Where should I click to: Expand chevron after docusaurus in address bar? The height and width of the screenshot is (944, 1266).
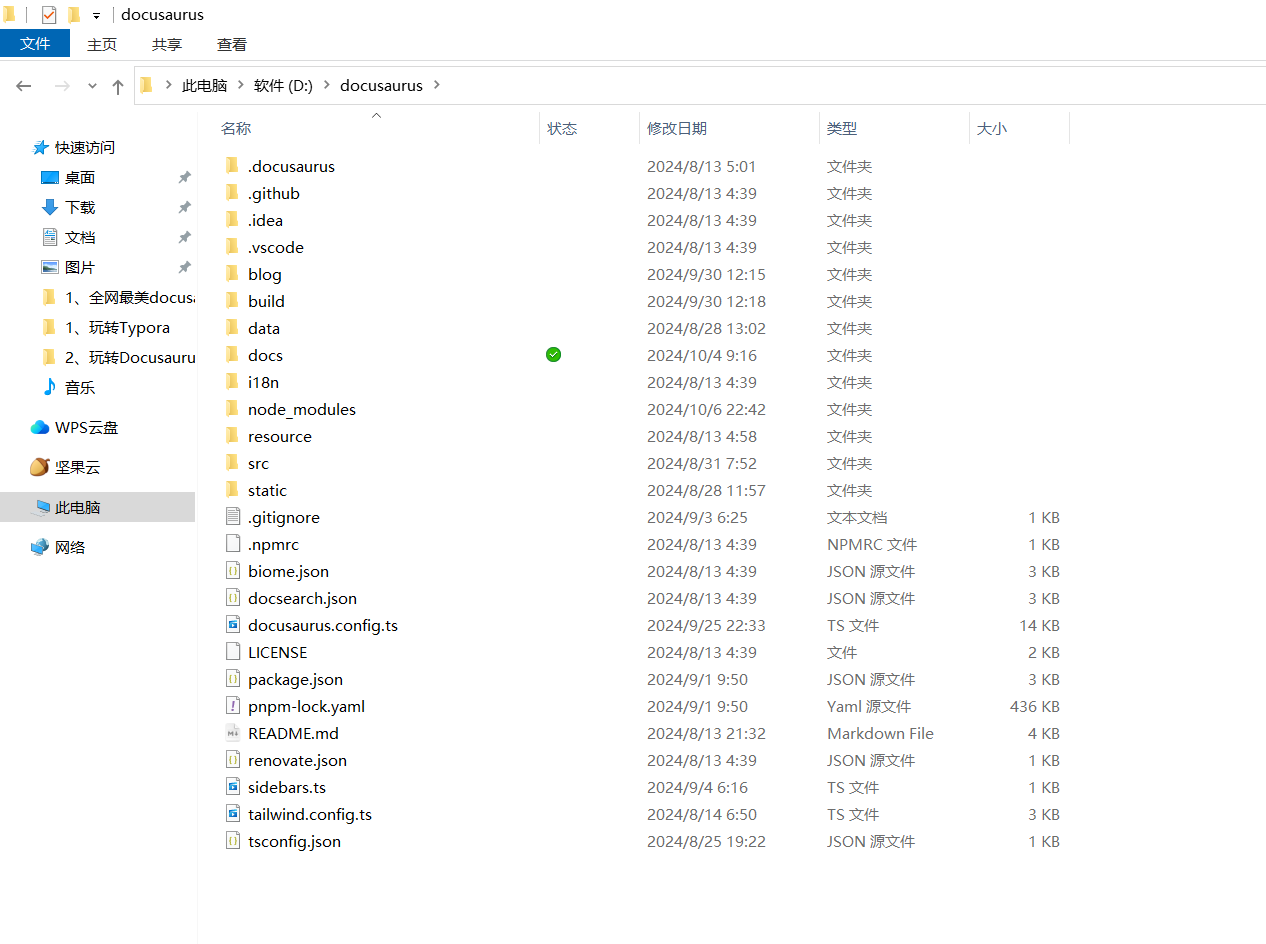coord(435,86)
